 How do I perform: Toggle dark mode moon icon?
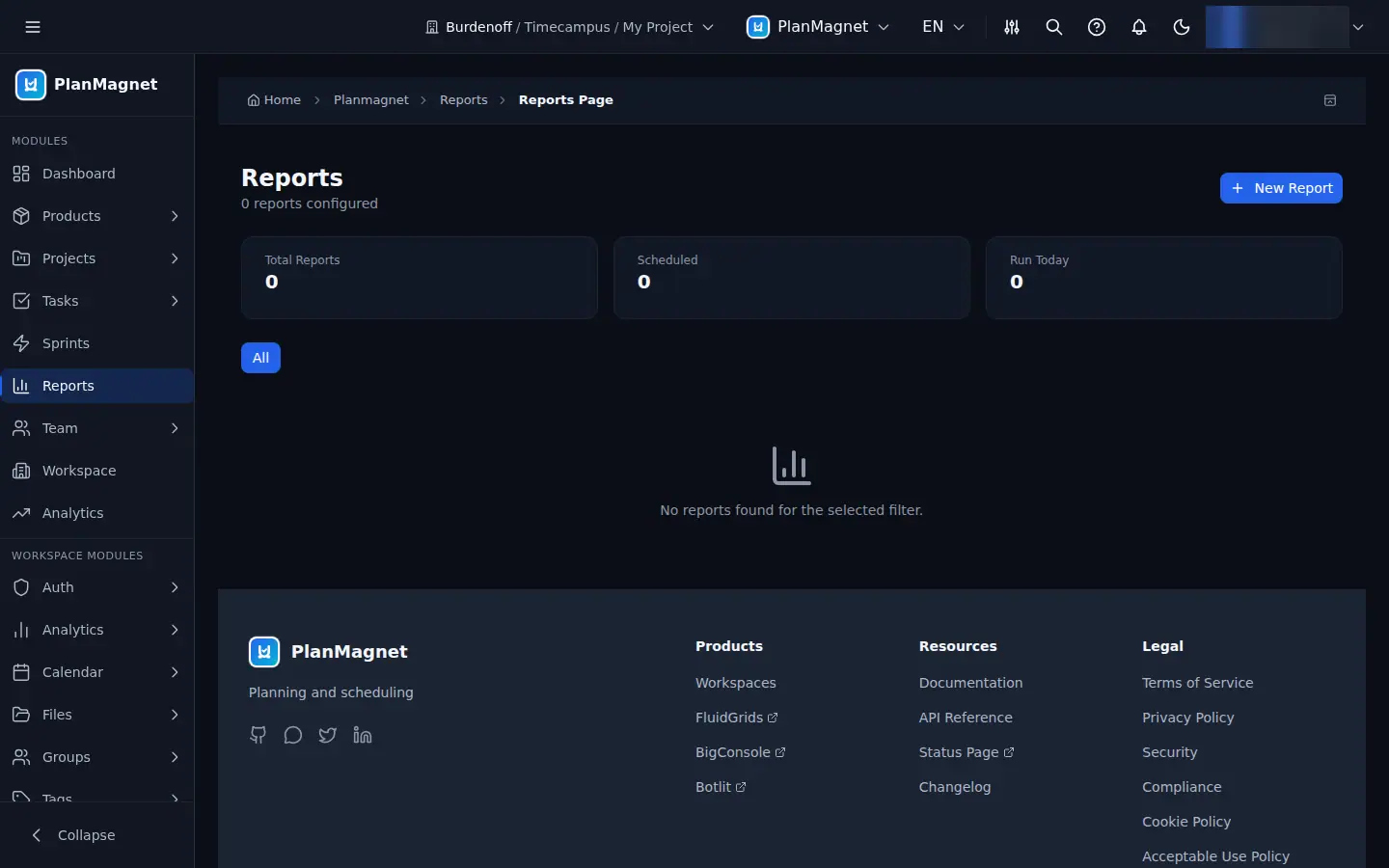point(1182,27)
